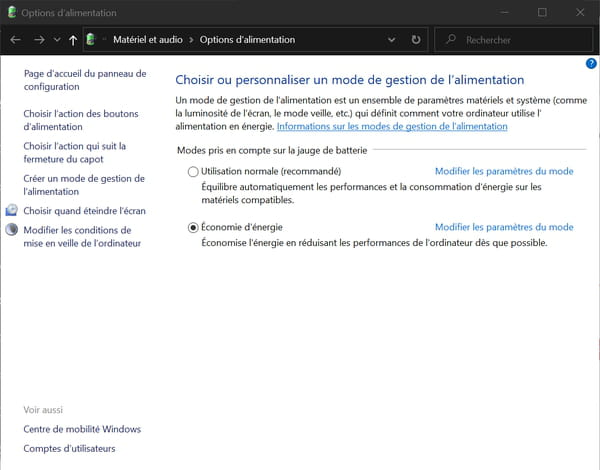Click the battery icon in the address bar
This screenshot has height=470, width=600.
pyautogui.click(x=91, y=39)
